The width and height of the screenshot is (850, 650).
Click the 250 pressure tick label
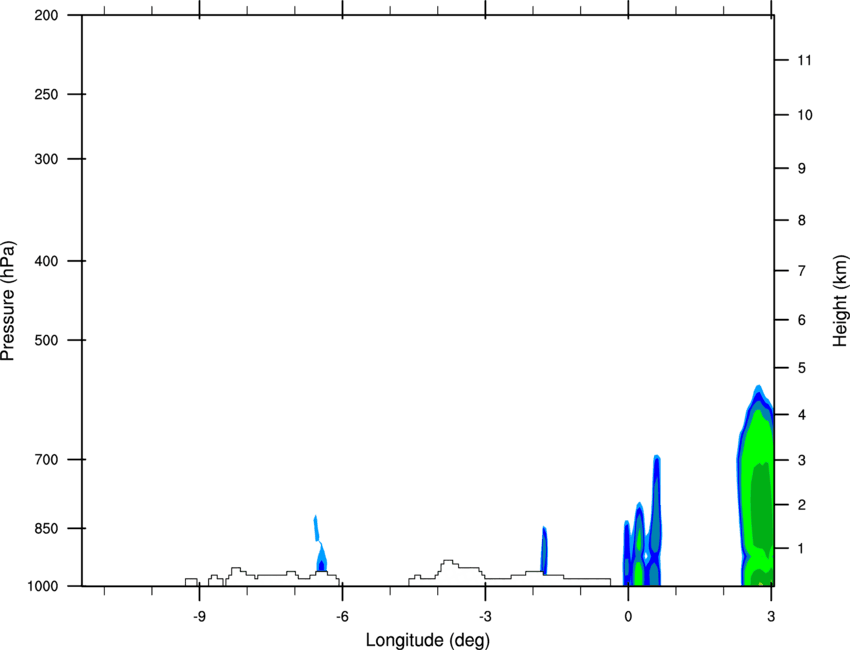46,94
